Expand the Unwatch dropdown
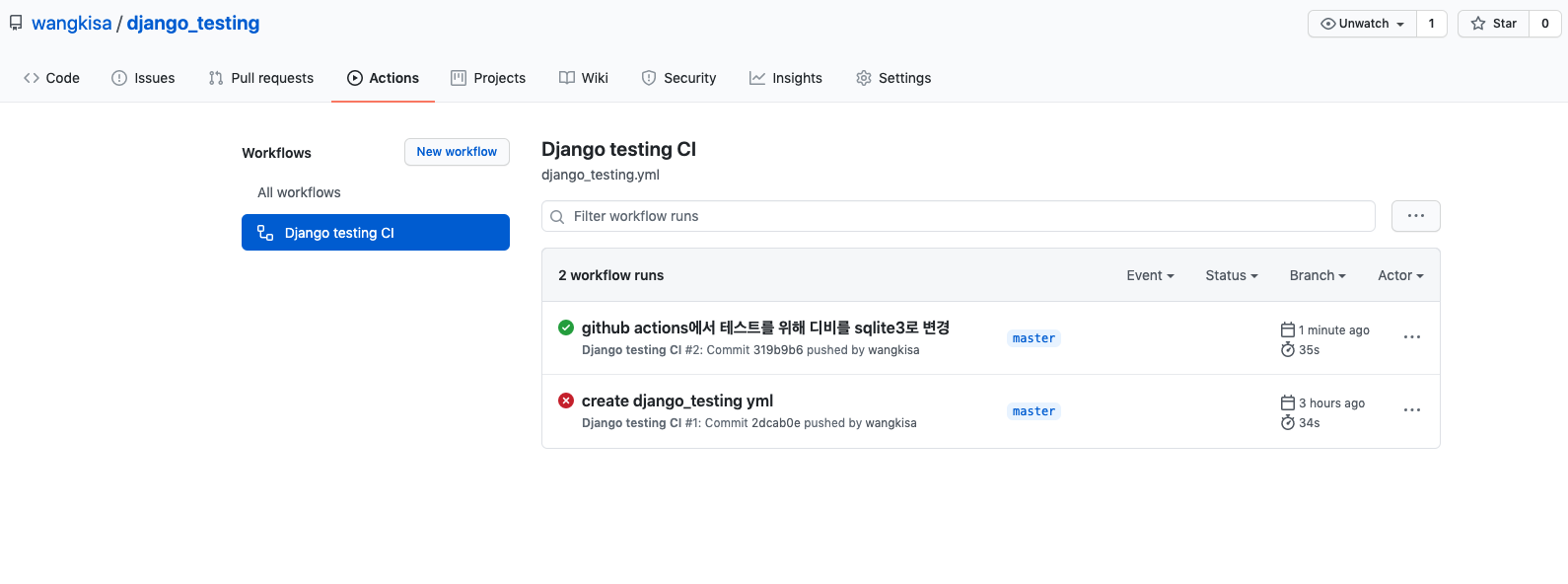Screen dimensions: 1568x584 tap(1362, 24)
